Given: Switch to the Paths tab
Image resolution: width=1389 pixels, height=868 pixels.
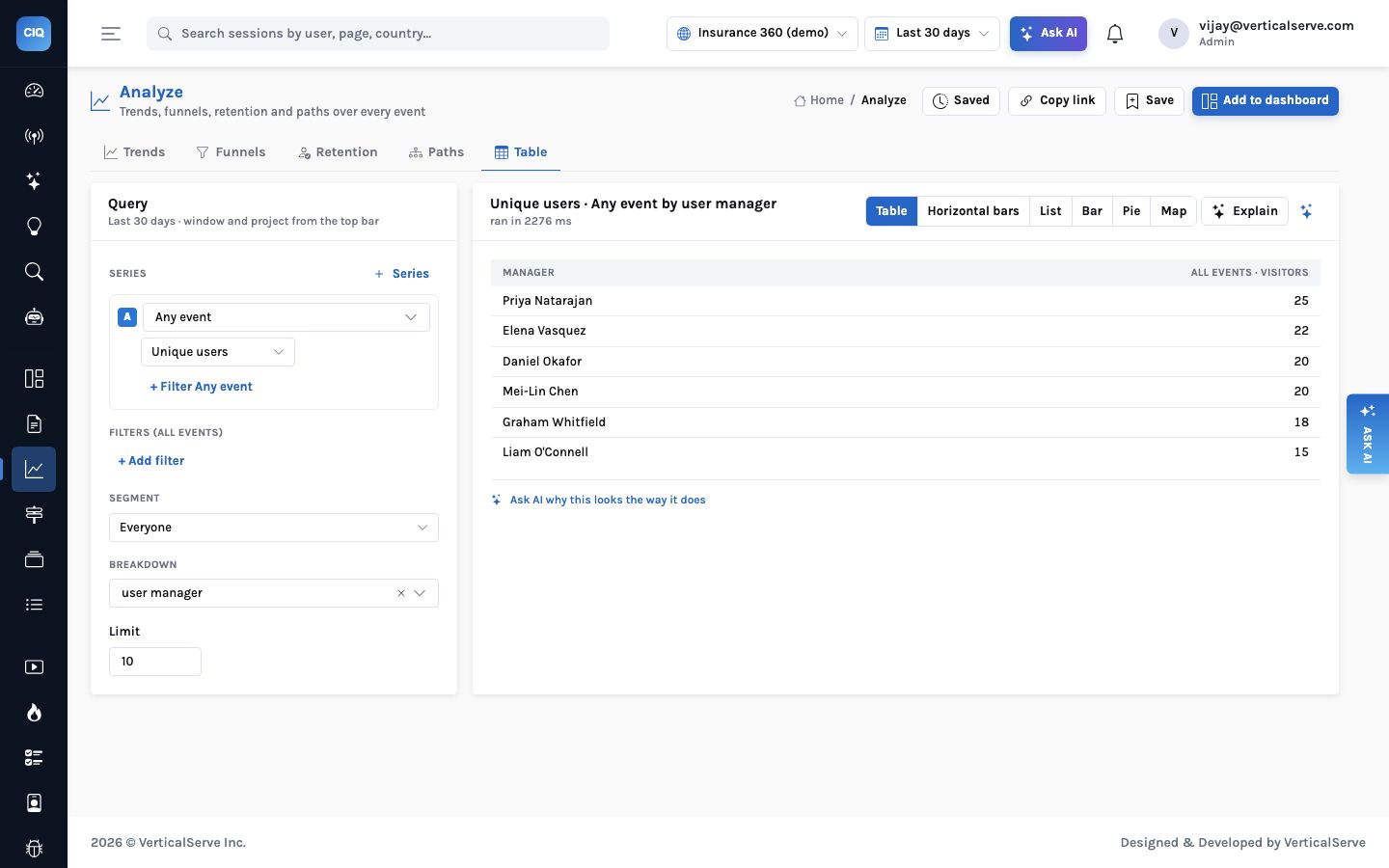Looking at the screenshot, I should [436, 152].
